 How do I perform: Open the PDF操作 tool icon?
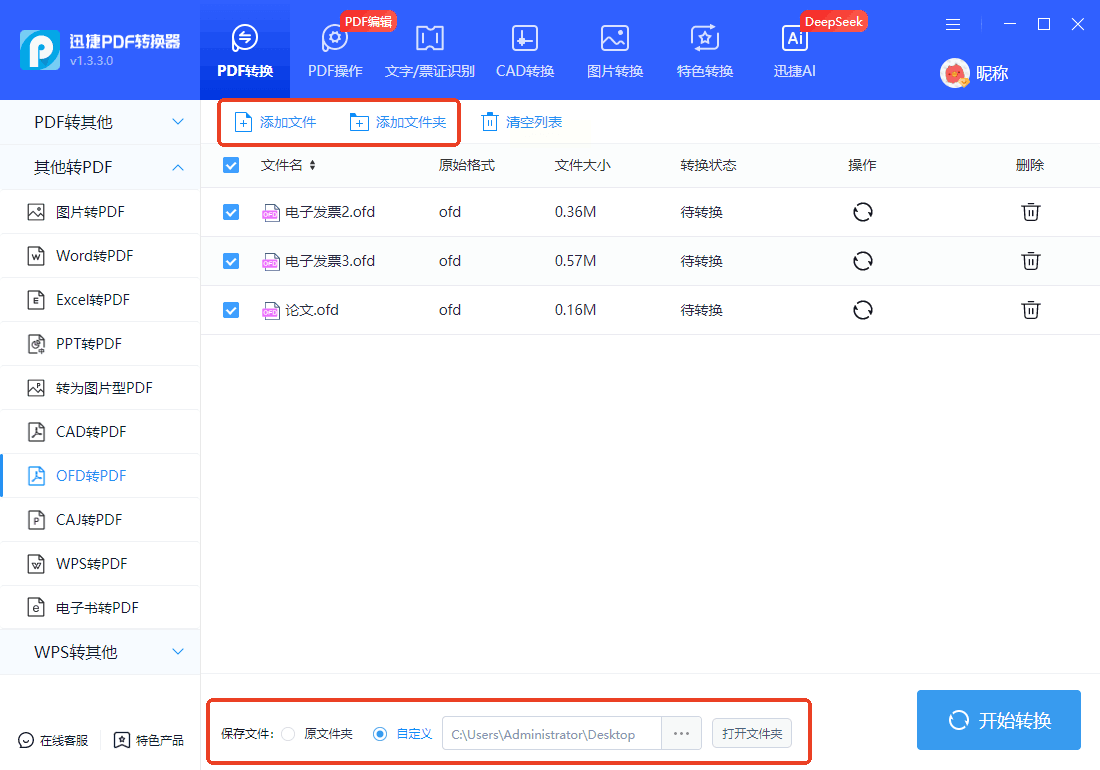[x=334, y=39]
